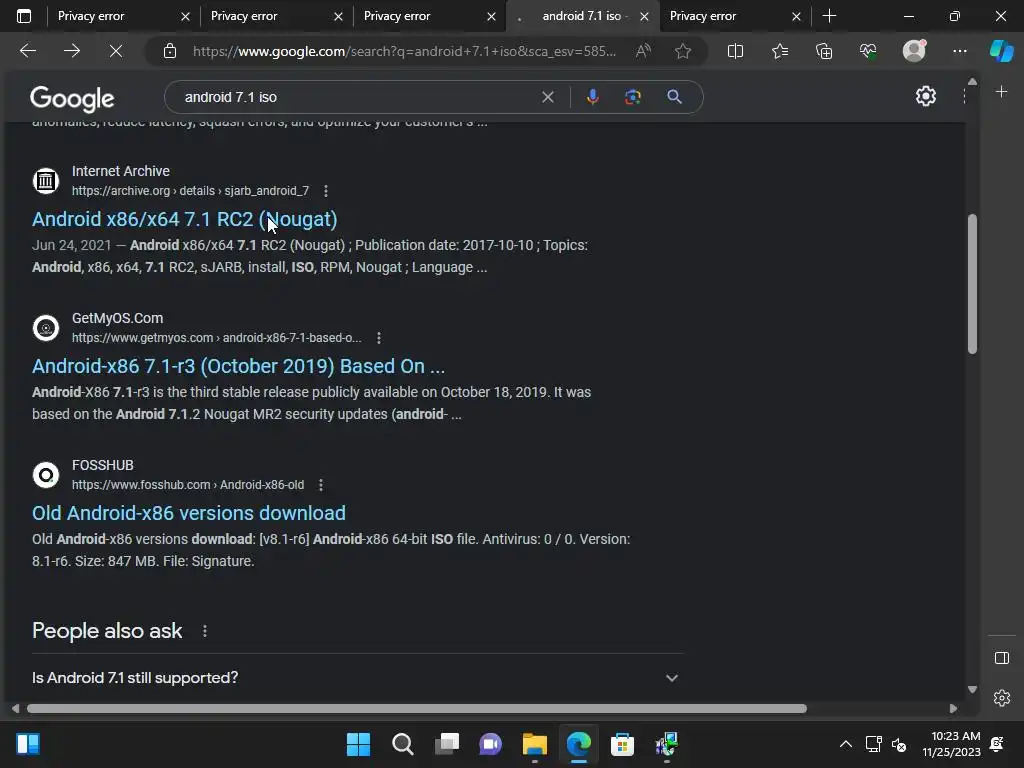Close the android 7.1 iso tab

pyautogui.click(x=645, y=16)
